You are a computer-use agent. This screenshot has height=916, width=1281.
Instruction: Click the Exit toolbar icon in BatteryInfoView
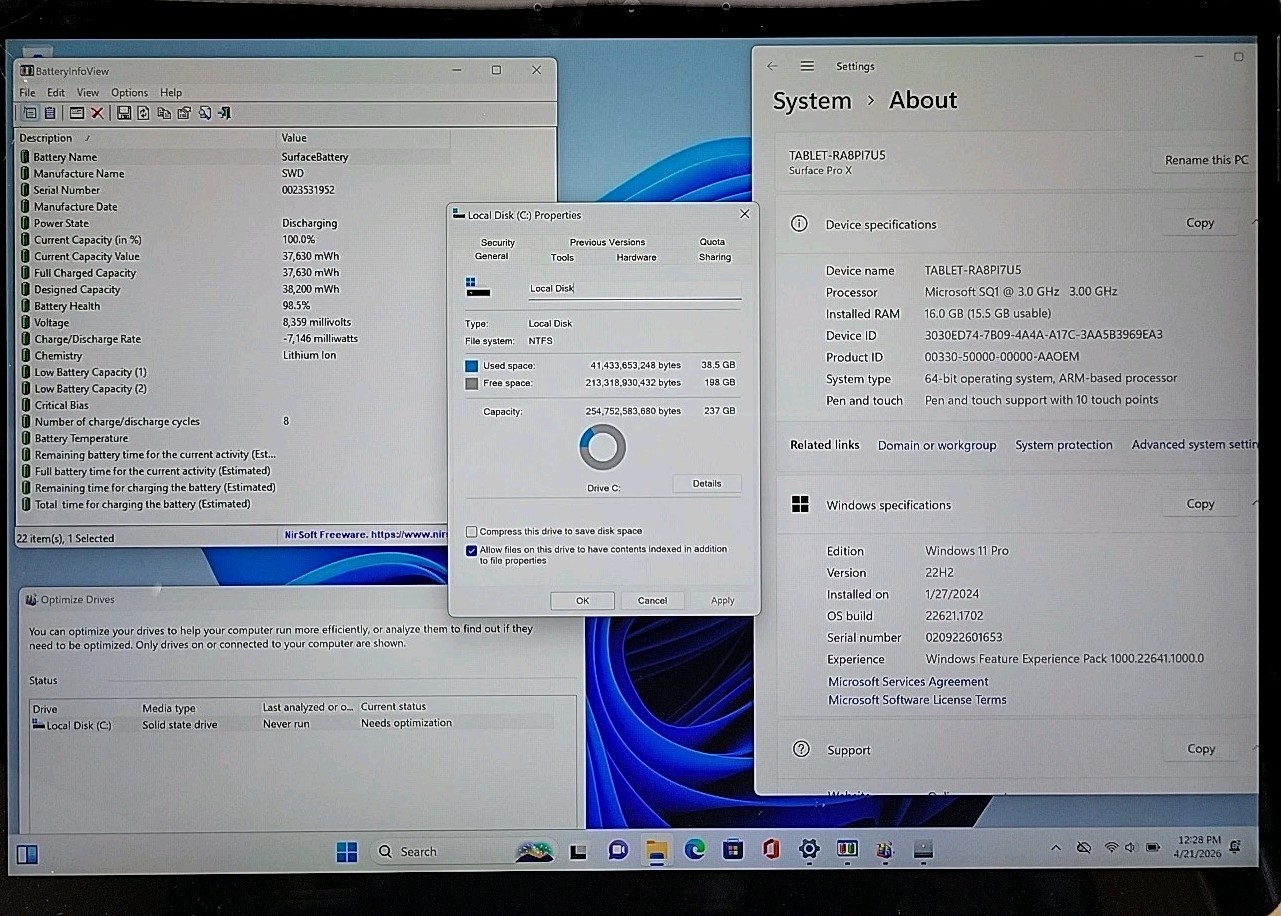coord(224,113)
